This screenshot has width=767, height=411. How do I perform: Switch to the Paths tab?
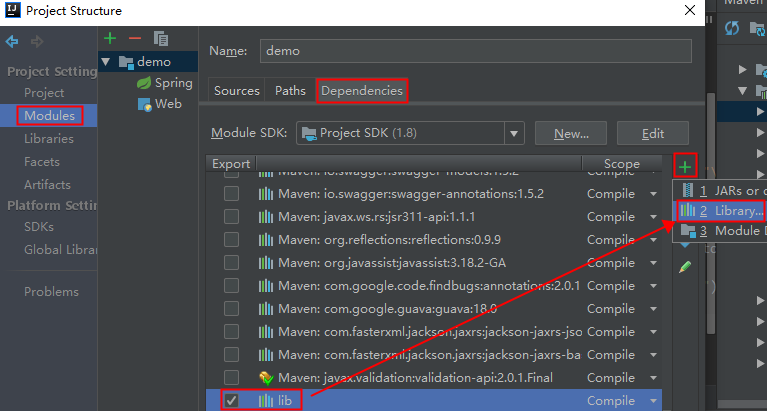(290, 91)
